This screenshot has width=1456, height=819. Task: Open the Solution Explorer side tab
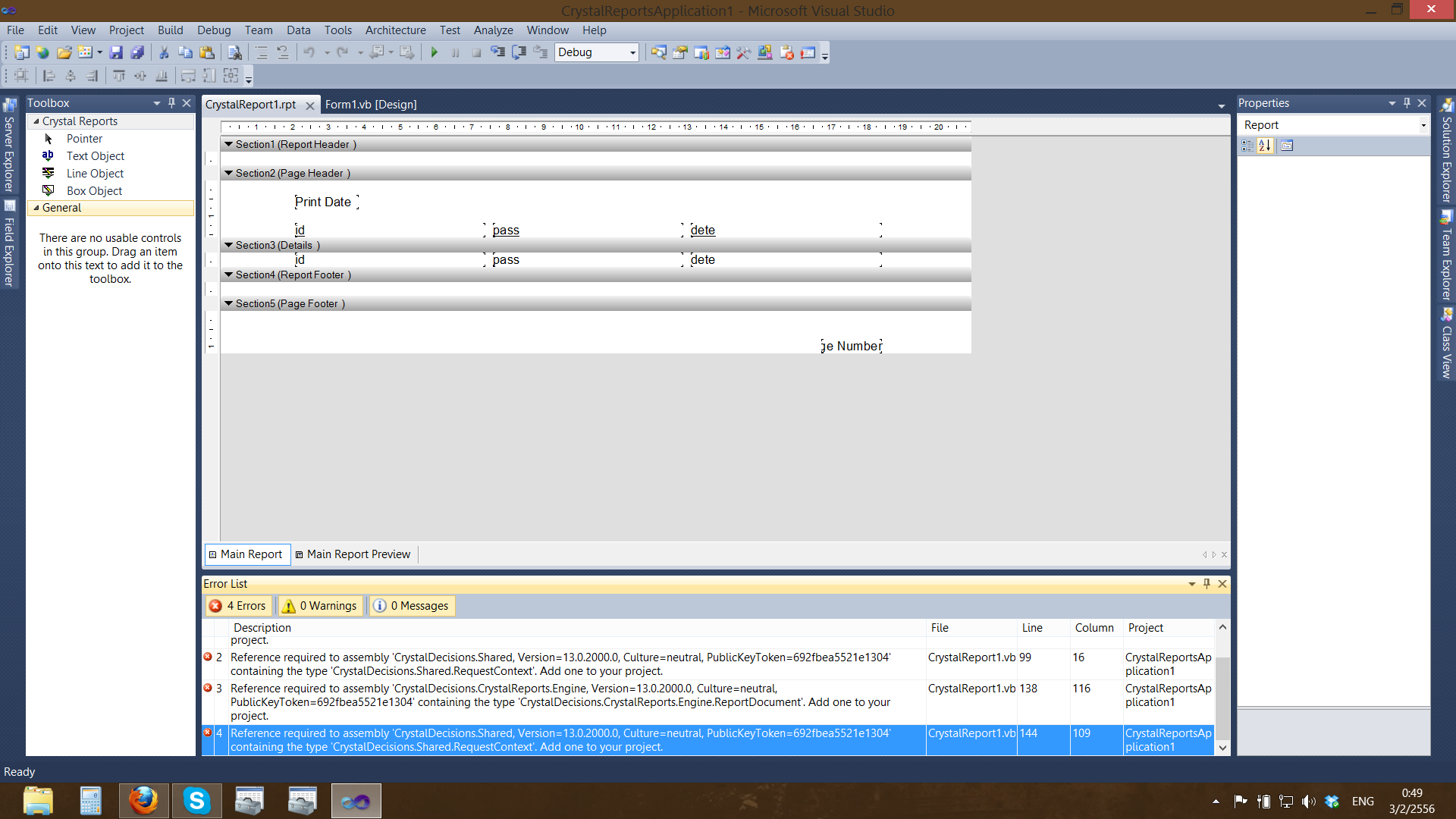coord(1446,150)
